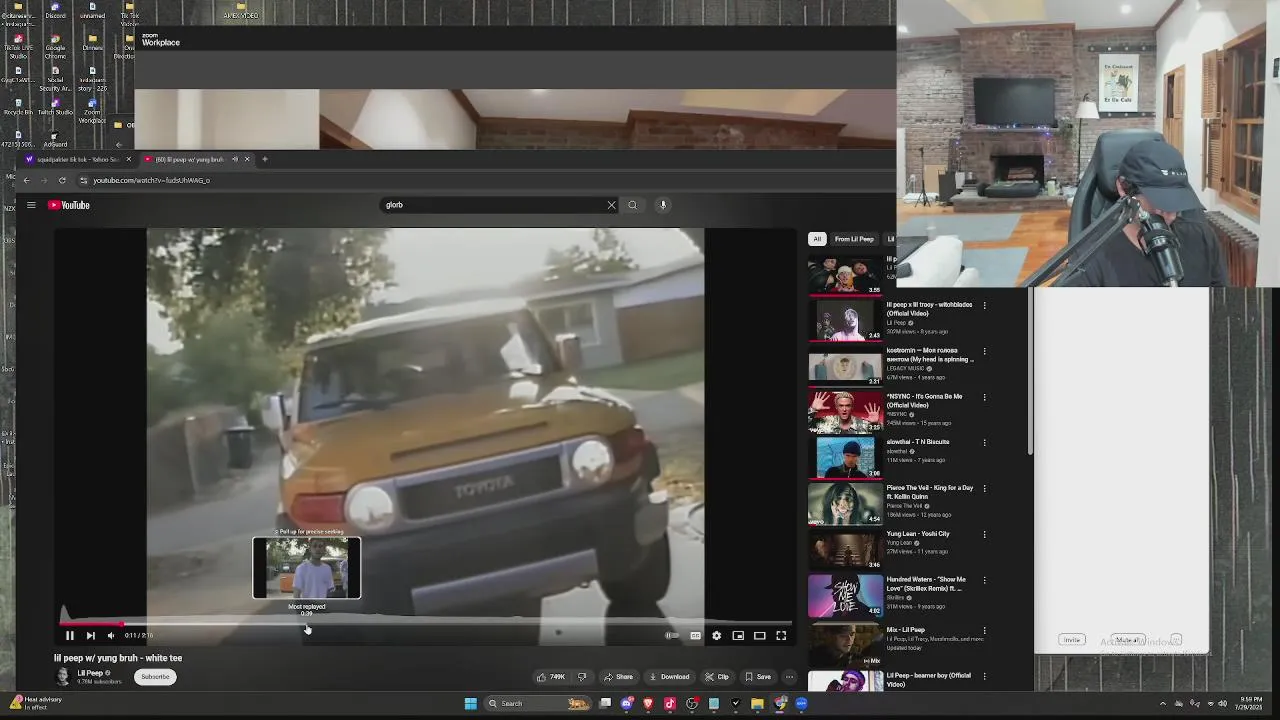This screenshot has height=720, width=1280.
Task: Dislike the video
Action: tap(582, 677)
